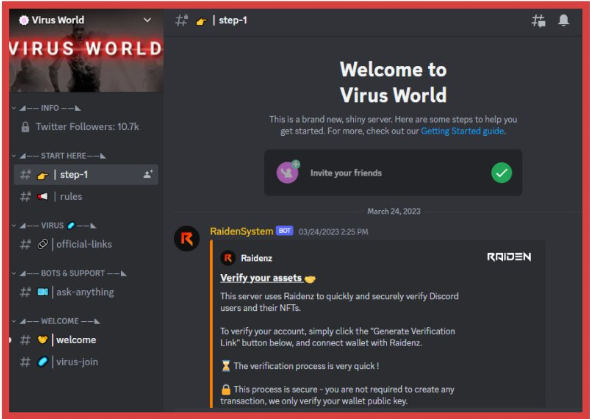The width and height of the screenshot is (590, 419).
Task: Open the Virus World server dropdown menu
Action: click(147, 20)
